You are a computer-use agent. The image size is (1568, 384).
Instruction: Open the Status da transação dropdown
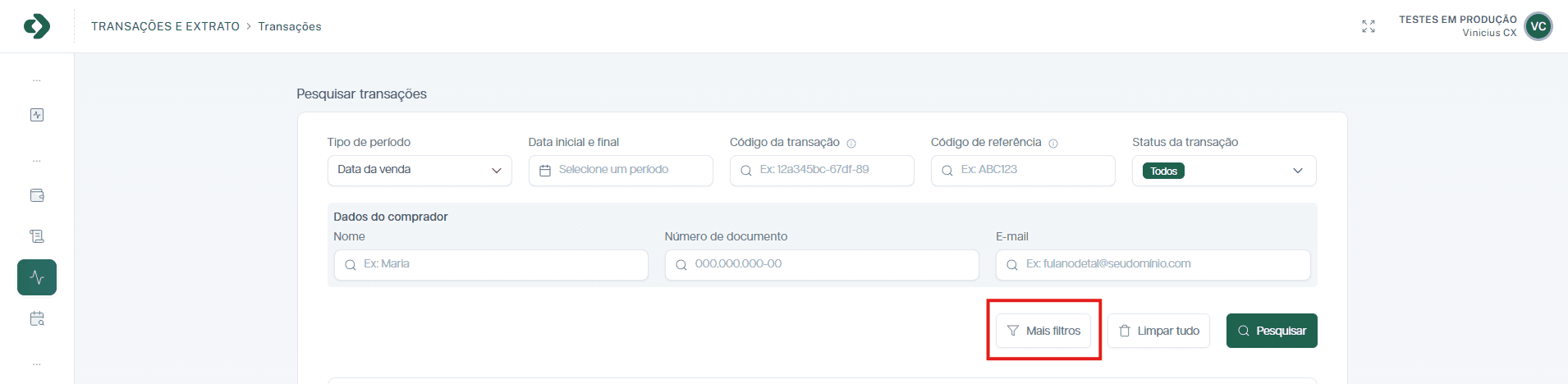pyautogui.click(x=1223, y=171)
